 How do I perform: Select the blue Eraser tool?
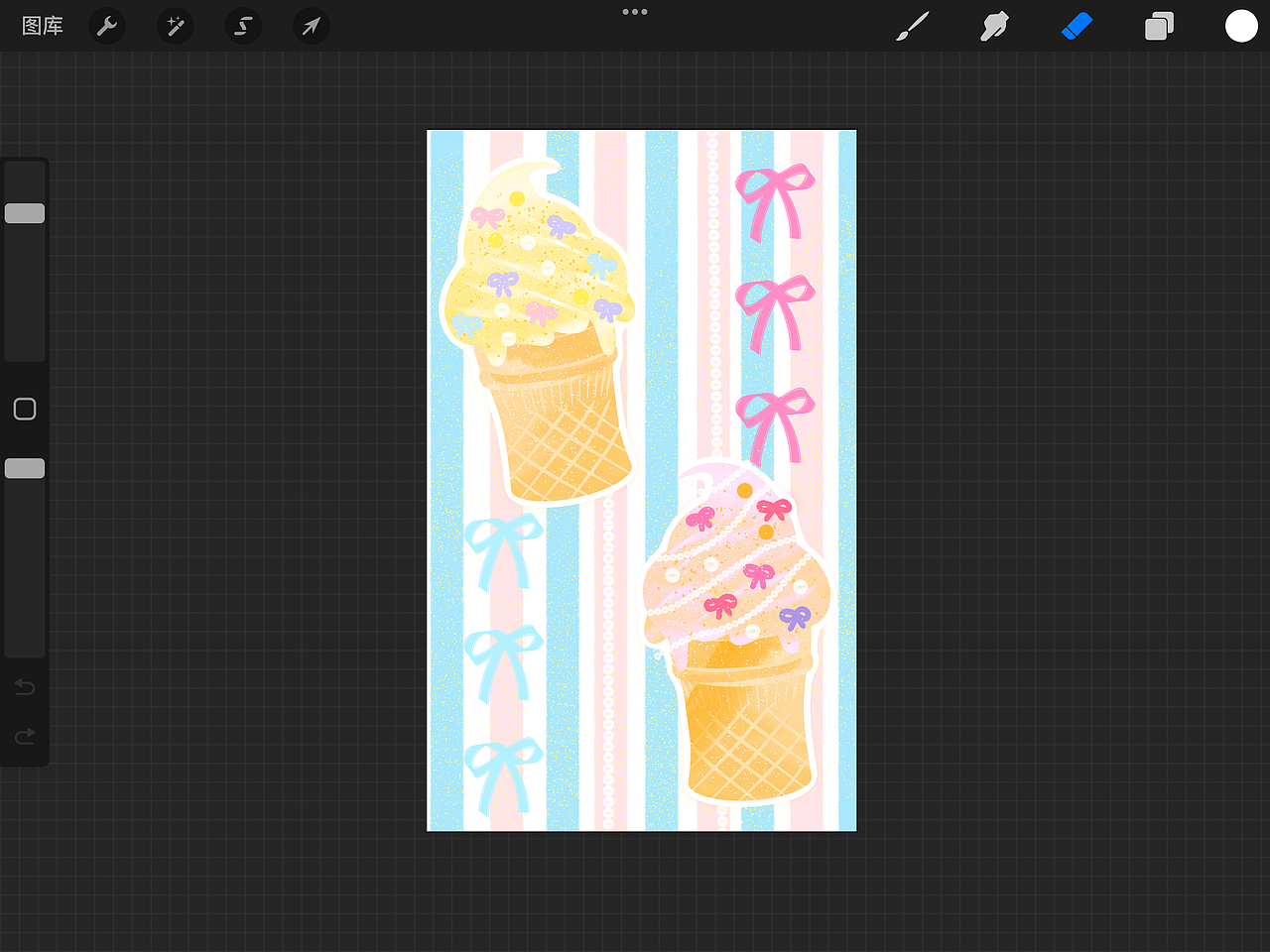tap(1077, 26)
